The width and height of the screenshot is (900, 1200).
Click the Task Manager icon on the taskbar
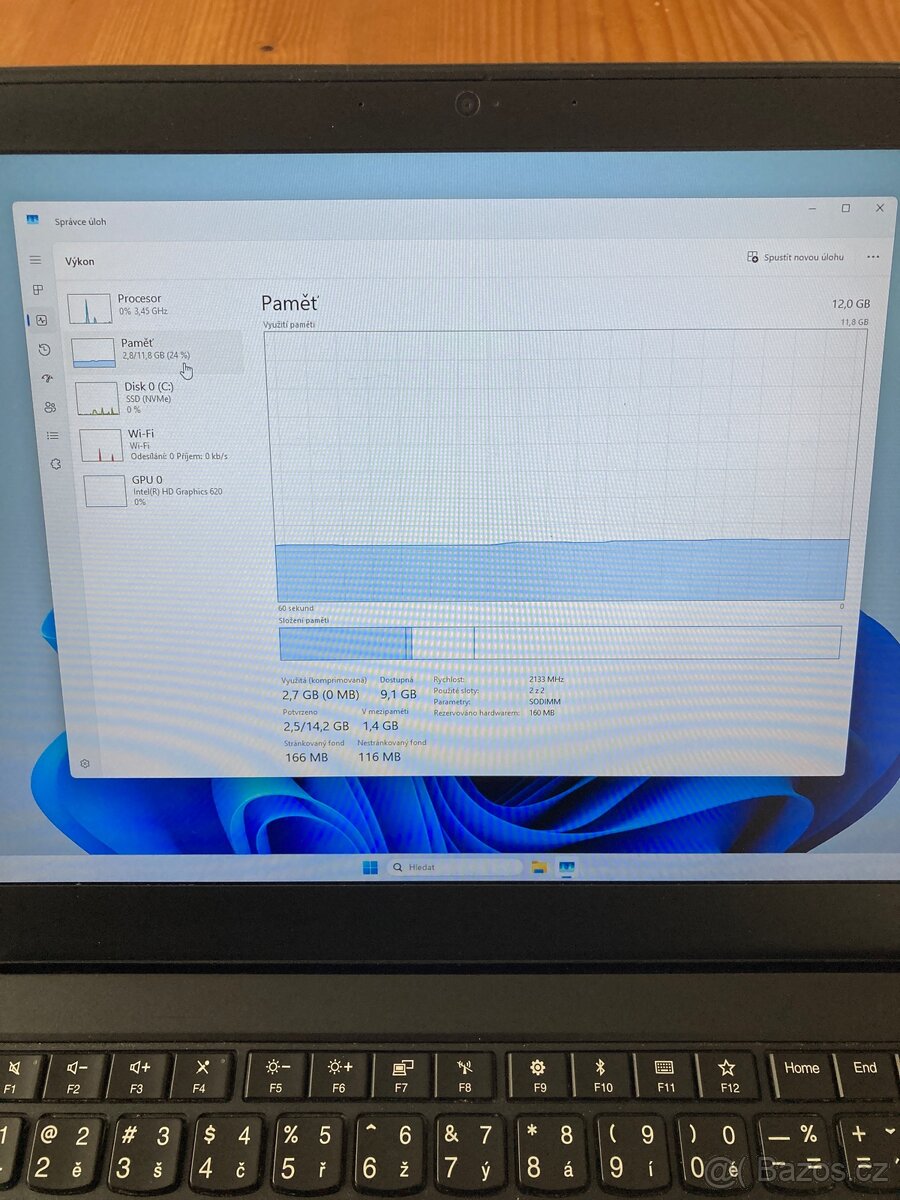coord(567,868)
